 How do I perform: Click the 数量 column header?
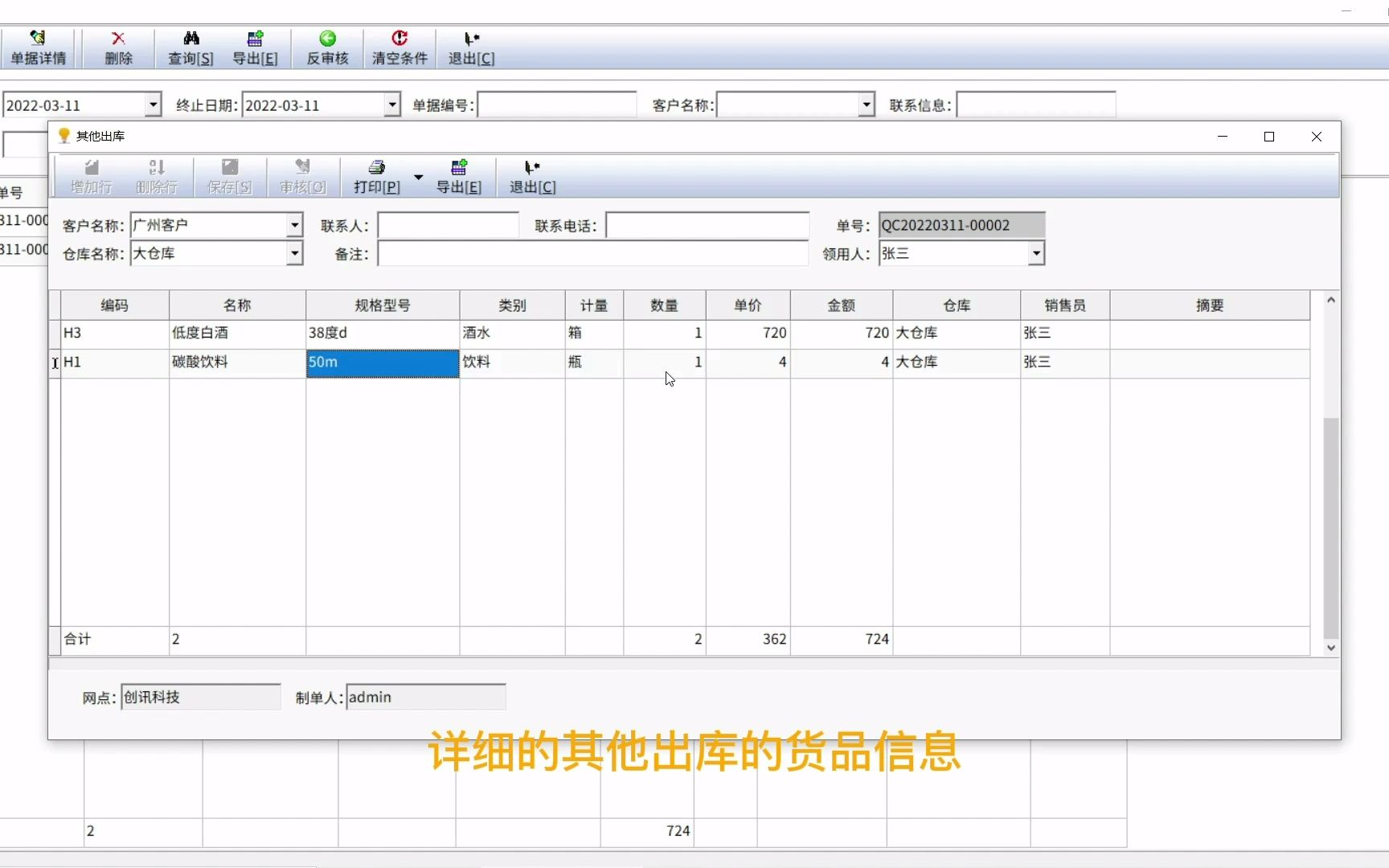click(x=664, y=305)
